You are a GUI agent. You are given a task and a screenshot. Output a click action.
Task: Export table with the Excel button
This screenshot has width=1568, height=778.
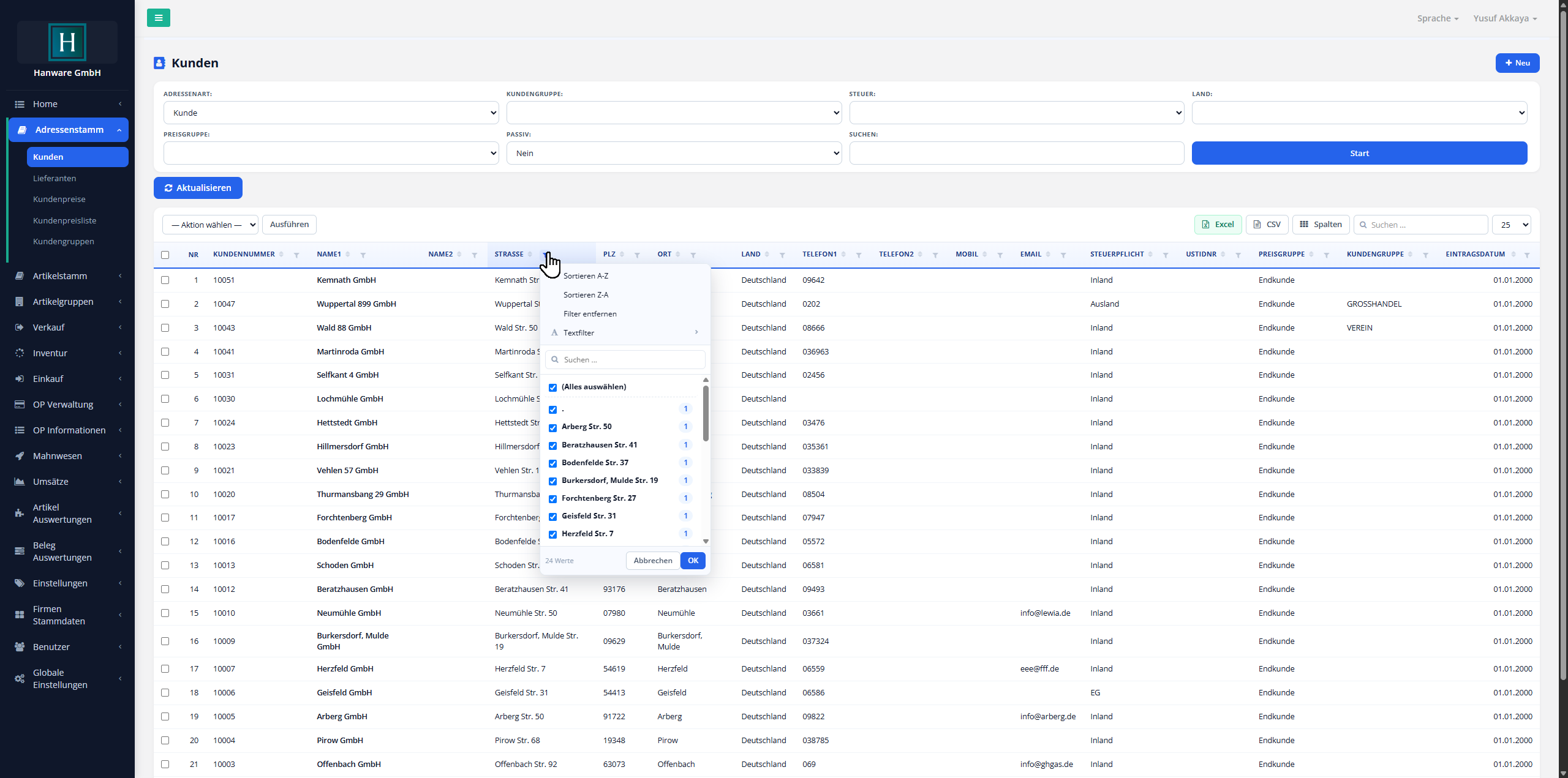pyautogui.click(x=1218, y=225)
